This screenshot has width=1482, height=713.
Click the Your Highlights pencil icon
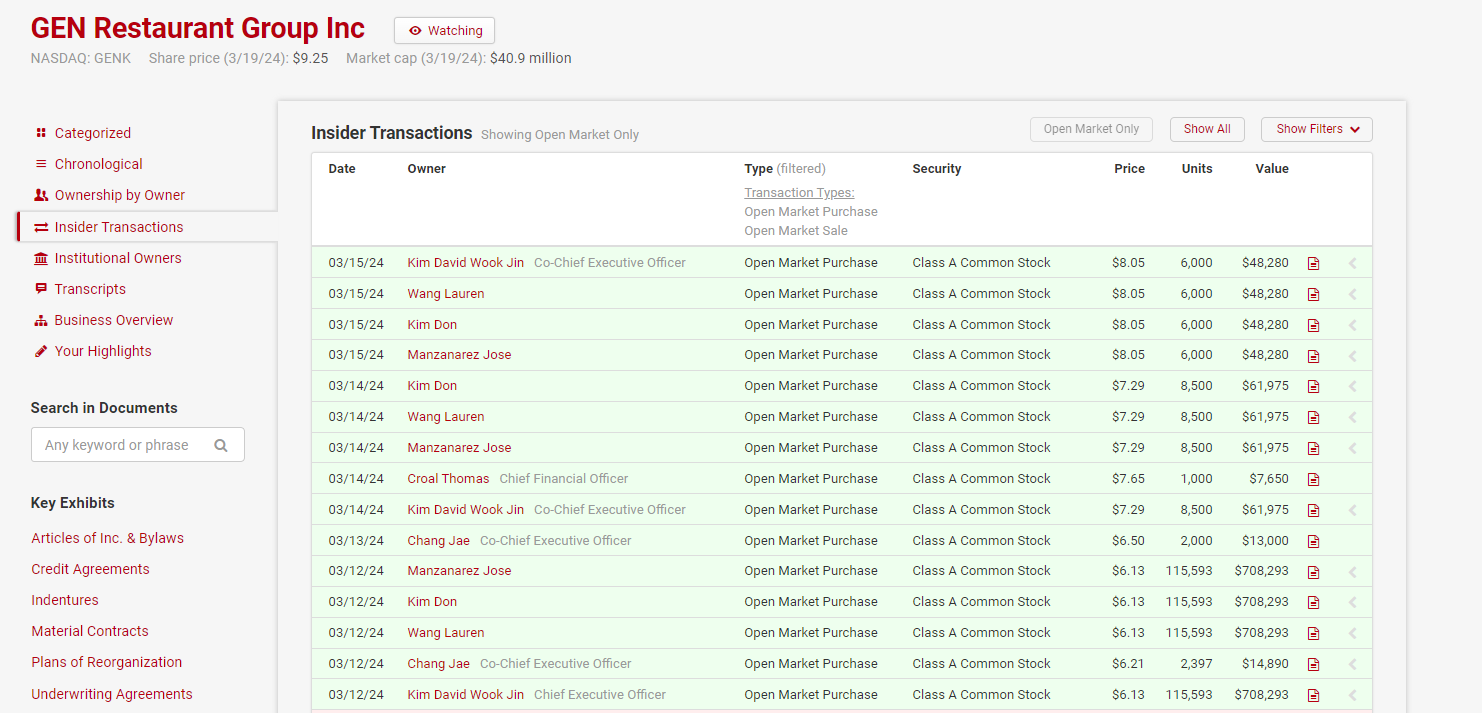[41, 351]
